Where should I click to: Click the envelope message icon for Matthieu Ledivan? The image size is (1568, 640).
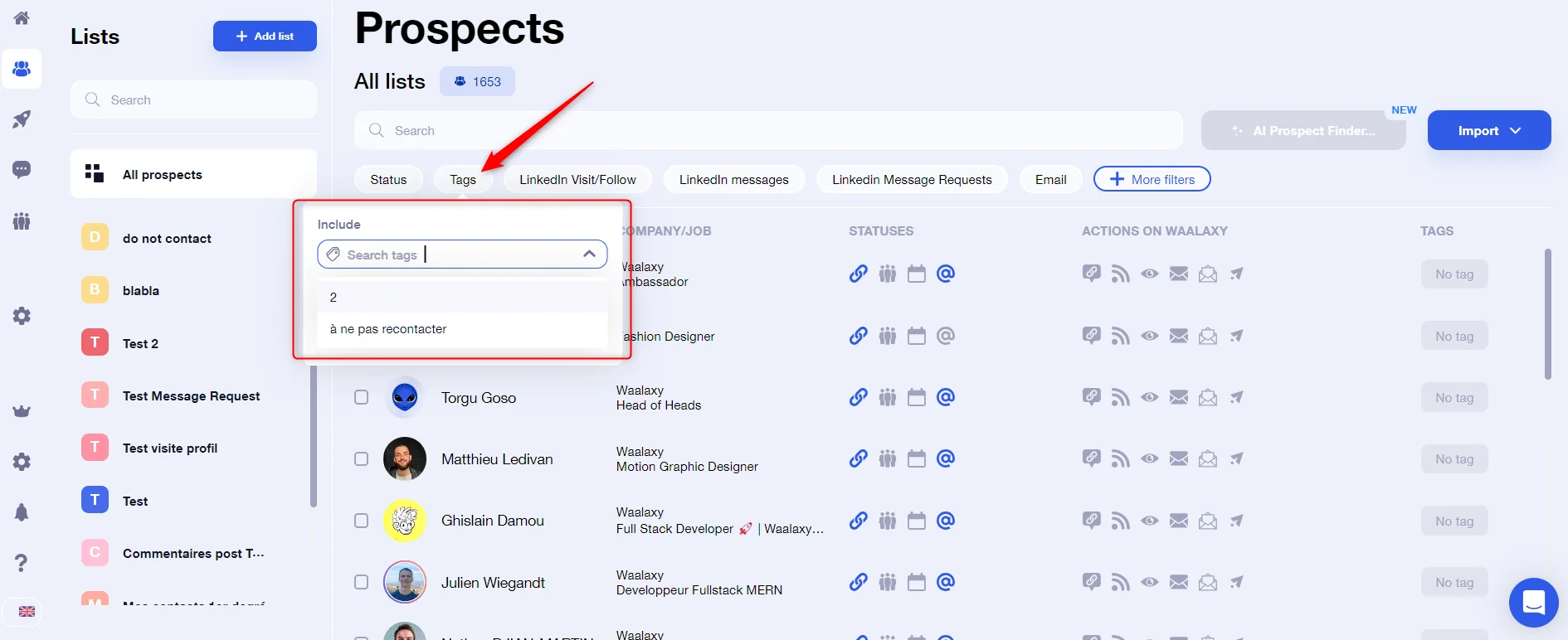1179,458
